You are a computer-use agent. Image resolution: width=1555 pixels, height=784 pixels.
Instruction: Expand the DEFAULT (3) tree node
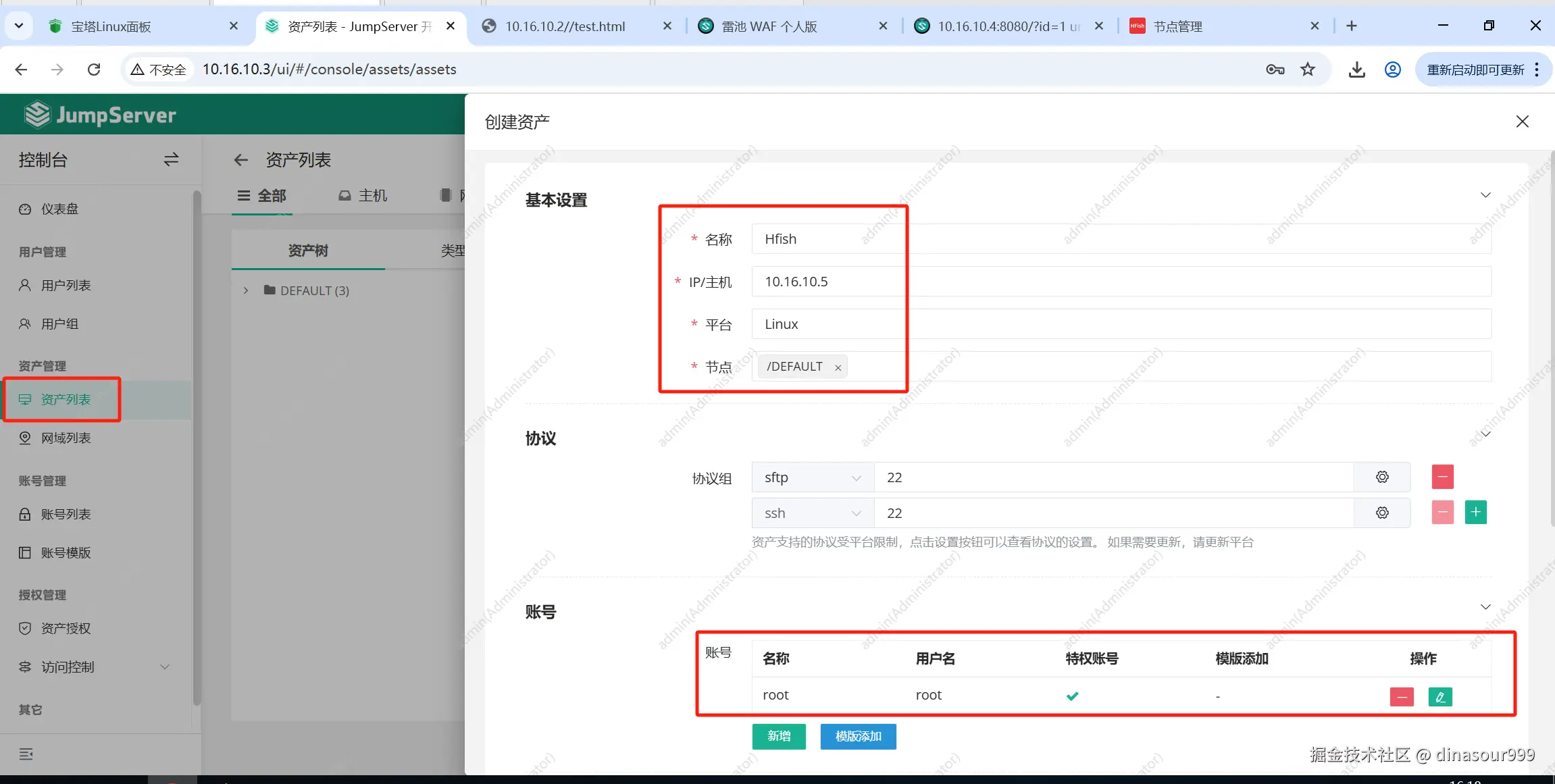tap(246, 290)
